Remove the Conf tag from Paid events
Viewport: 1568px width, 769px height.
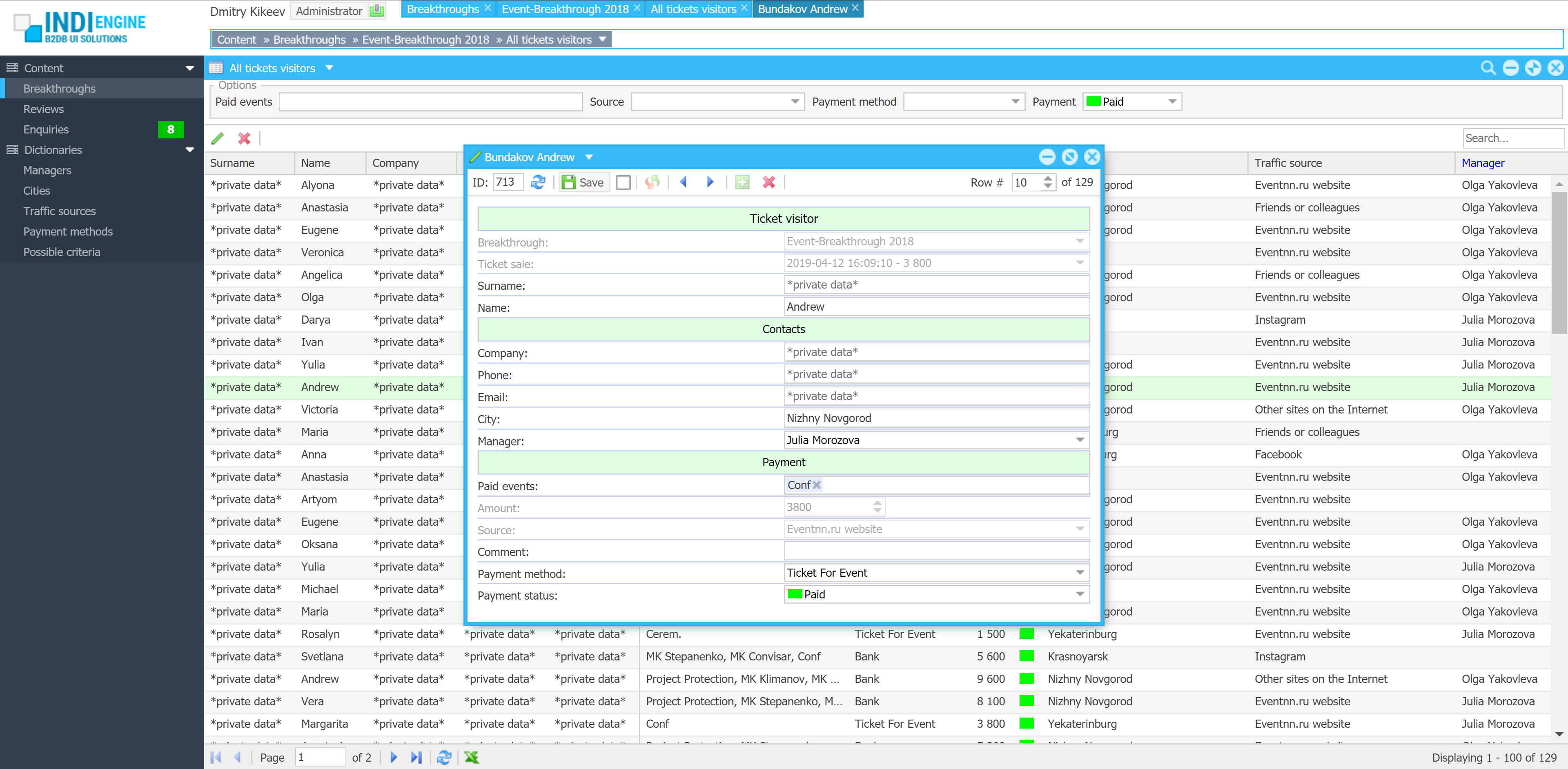coord(817,485)
